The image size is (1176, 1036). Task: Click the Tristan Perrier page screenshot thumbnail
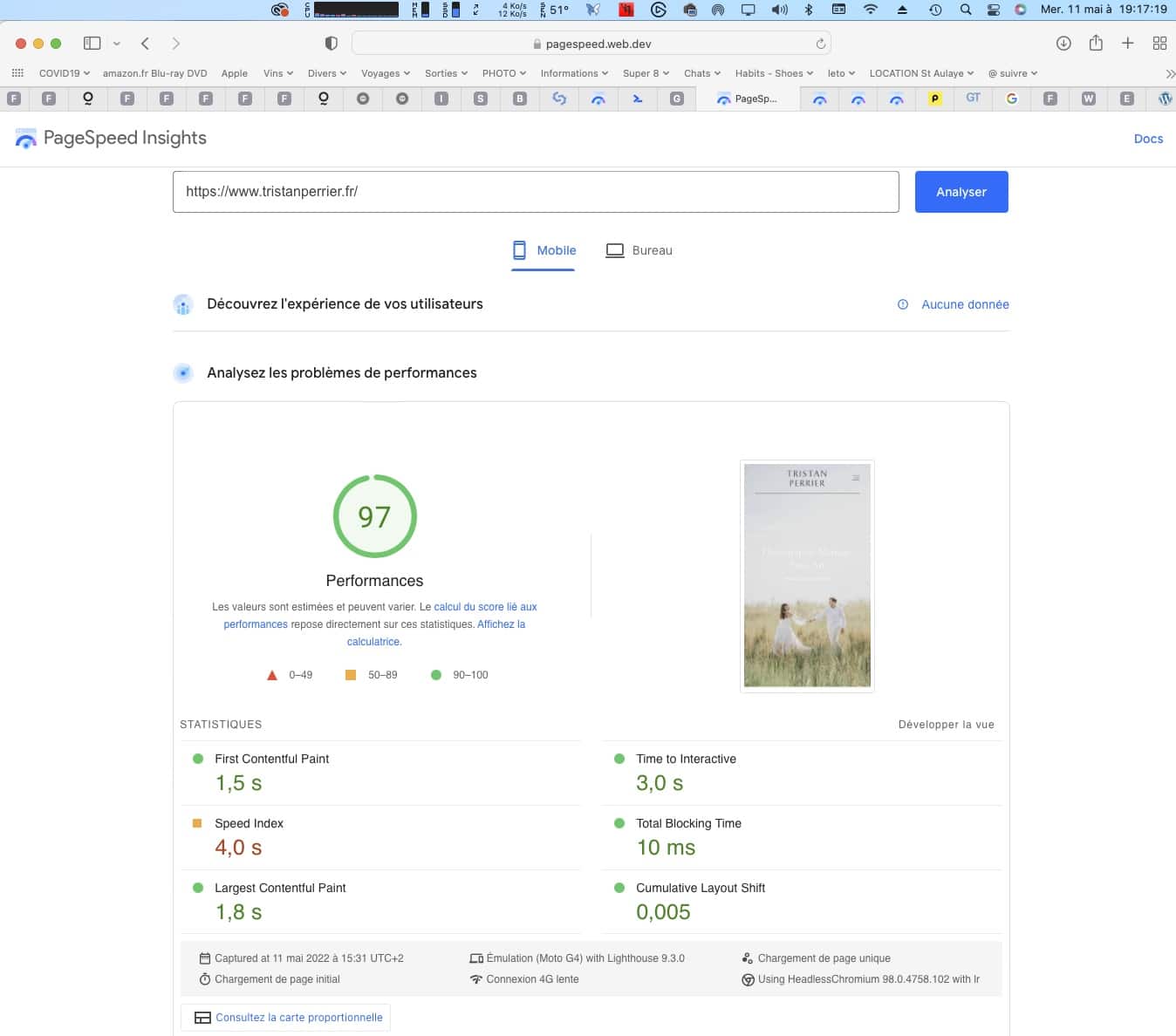pos(807,576)
